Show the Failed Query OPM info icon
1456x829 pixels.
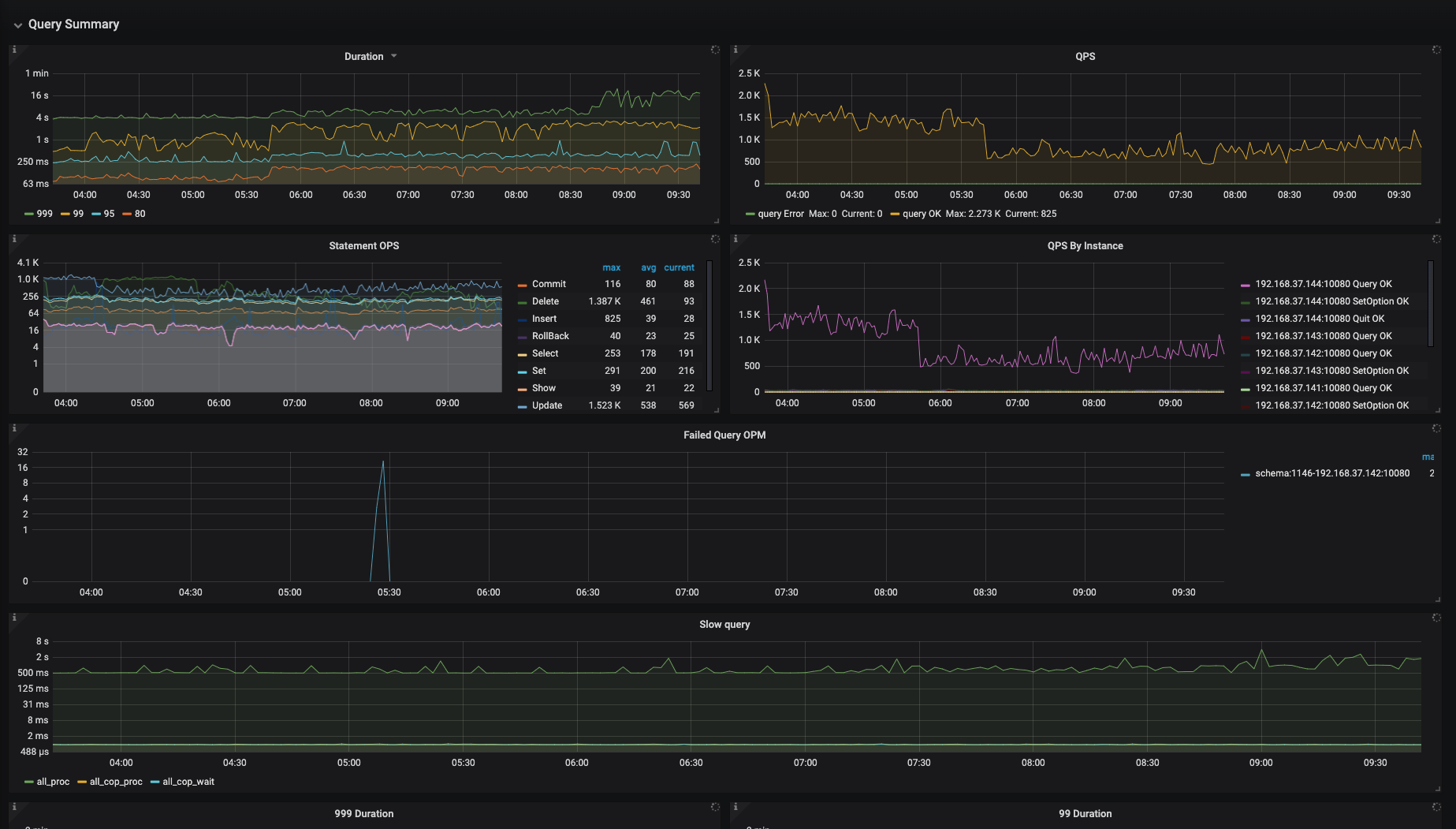point(14,428)
